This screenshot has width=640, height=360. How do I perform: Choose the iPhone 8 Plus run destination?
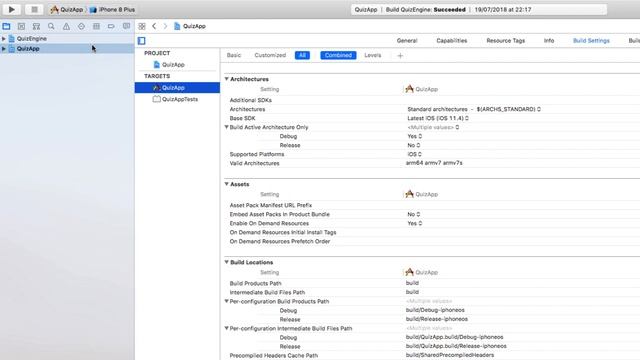[x=113, y=9]
